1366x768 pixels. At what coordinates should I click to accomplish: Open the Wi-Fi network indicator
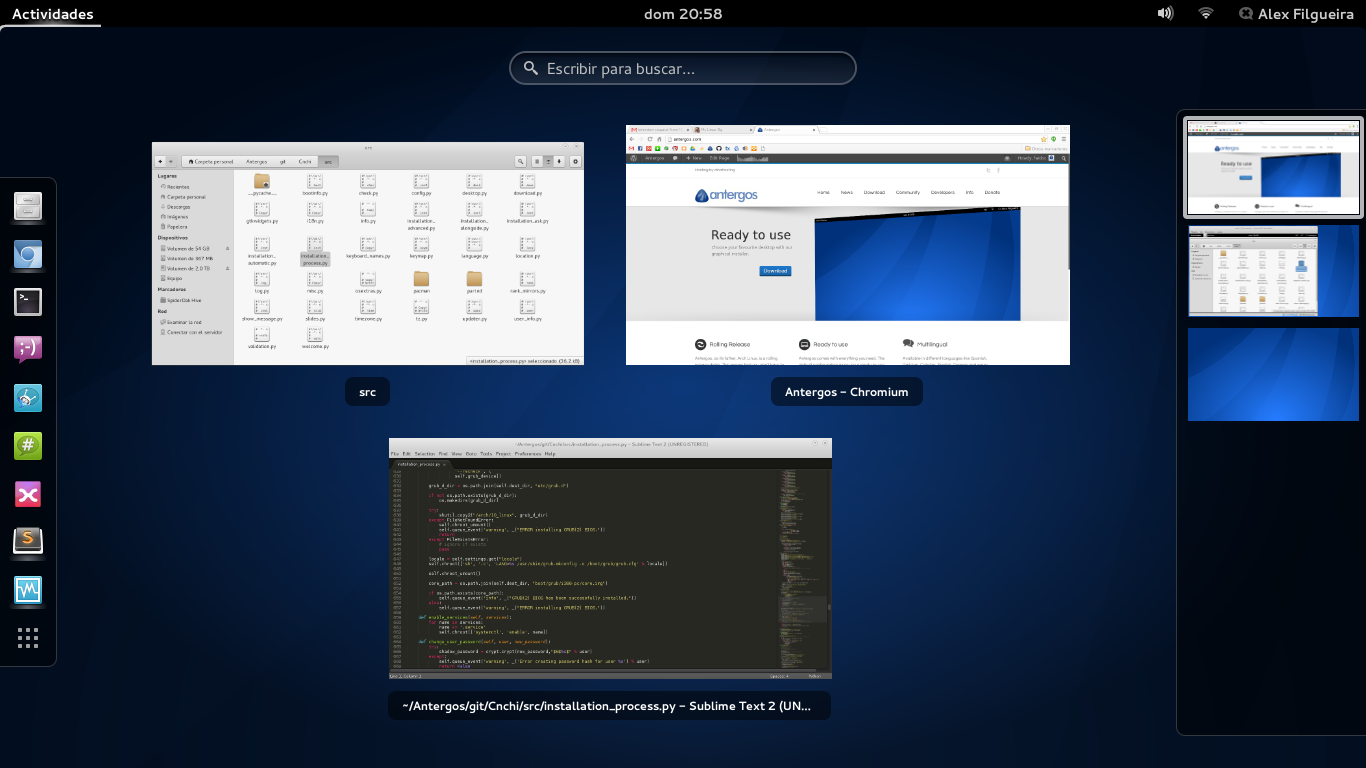coord(1206,13)
